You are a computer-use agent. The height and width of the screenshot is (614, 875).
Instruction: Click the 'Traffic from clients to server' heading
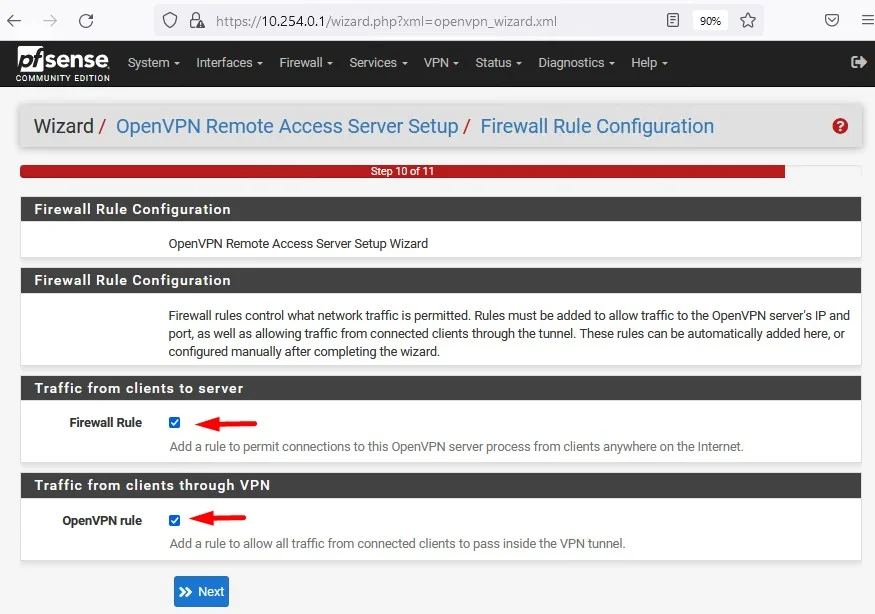click(x=138, y=388)
